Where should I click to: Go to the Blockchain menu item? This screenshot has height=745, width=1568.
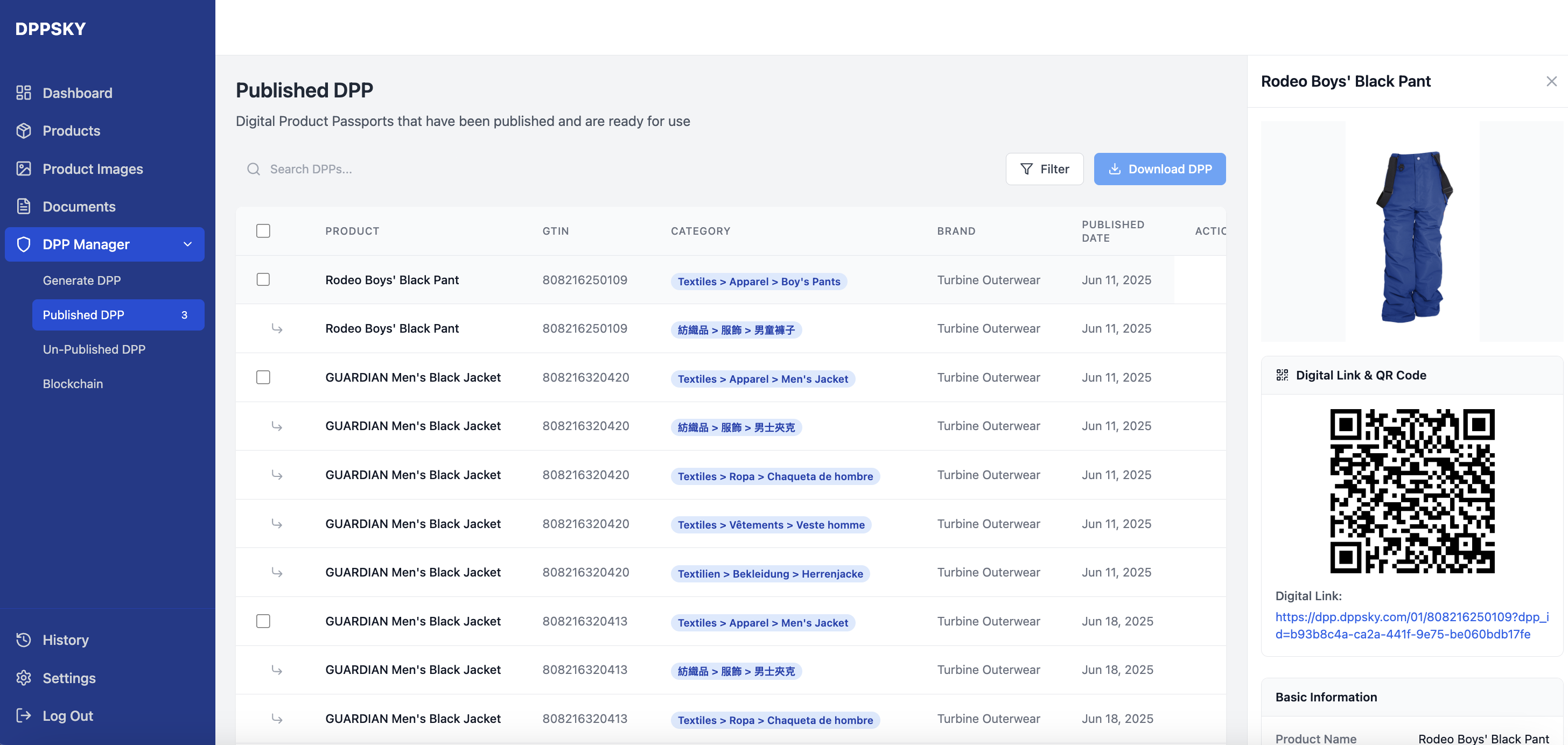(73, 383)
